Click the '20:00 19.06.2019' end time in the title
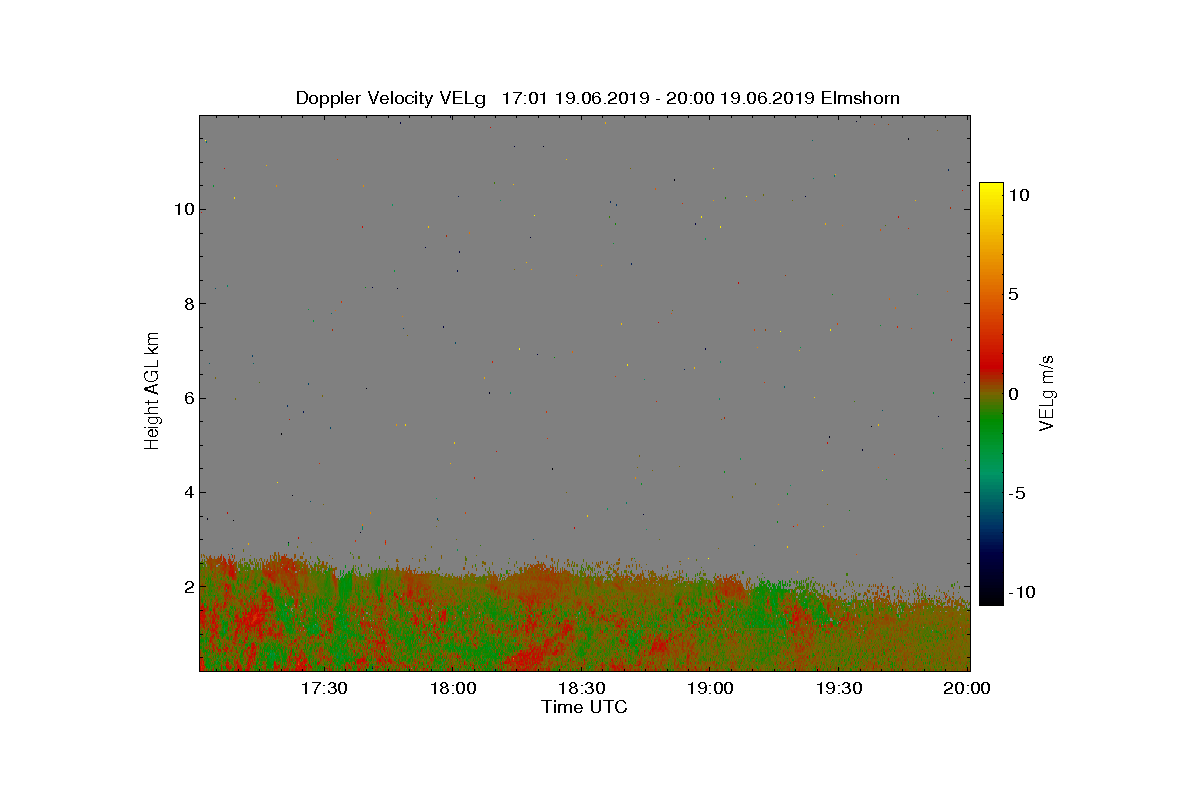The width and height of the screenshot is (1200, 800). click(738, 98)
